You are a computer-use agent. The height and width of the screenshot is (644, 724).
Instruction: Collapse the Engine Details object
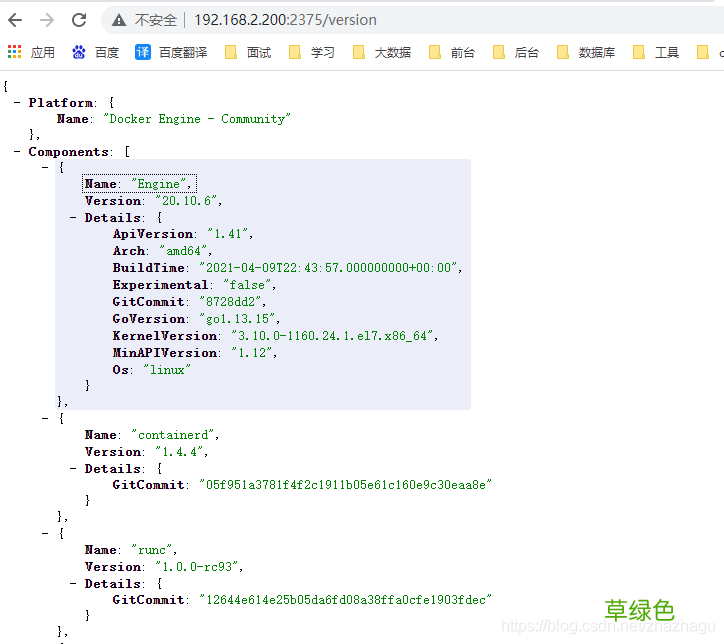pyautogui.click(x=73, y=217)
